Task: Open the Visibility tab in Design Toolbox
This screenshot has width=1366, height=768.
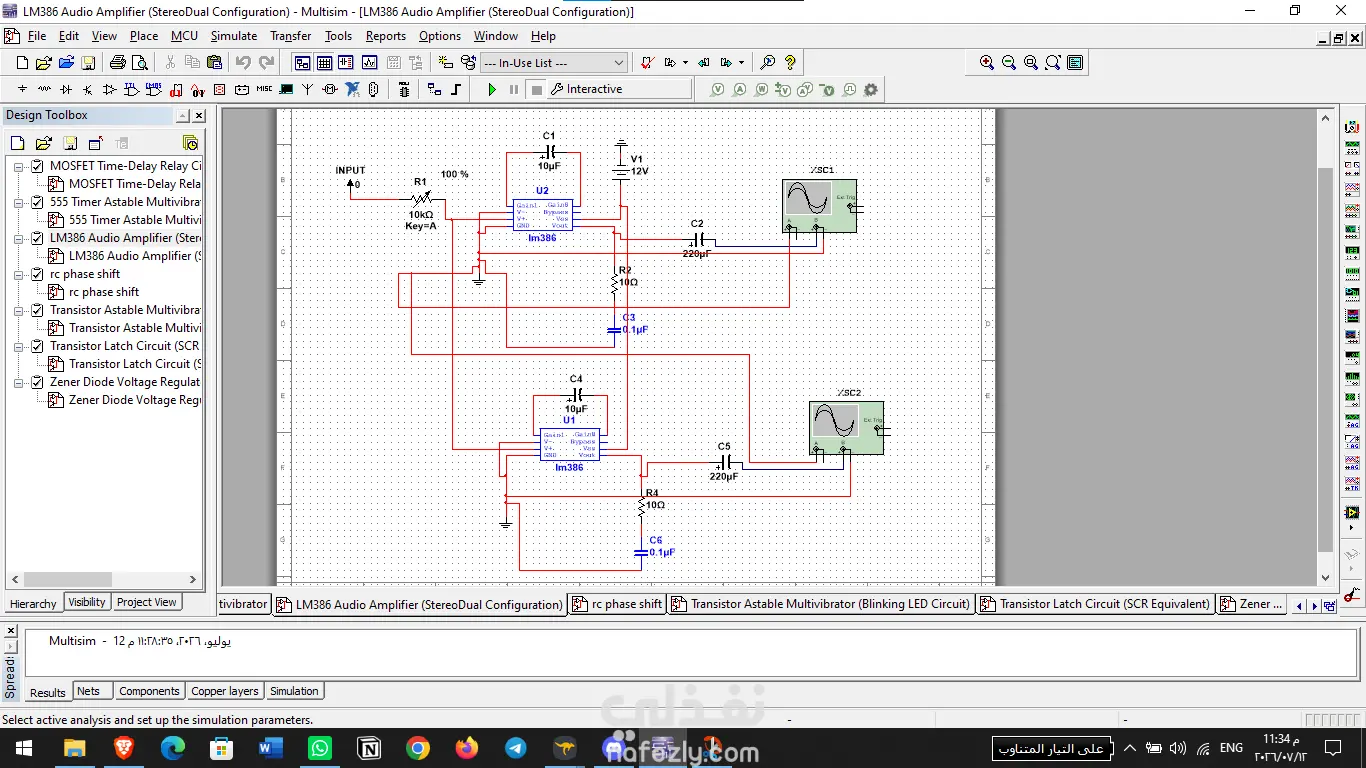Action: coord(87,602)
